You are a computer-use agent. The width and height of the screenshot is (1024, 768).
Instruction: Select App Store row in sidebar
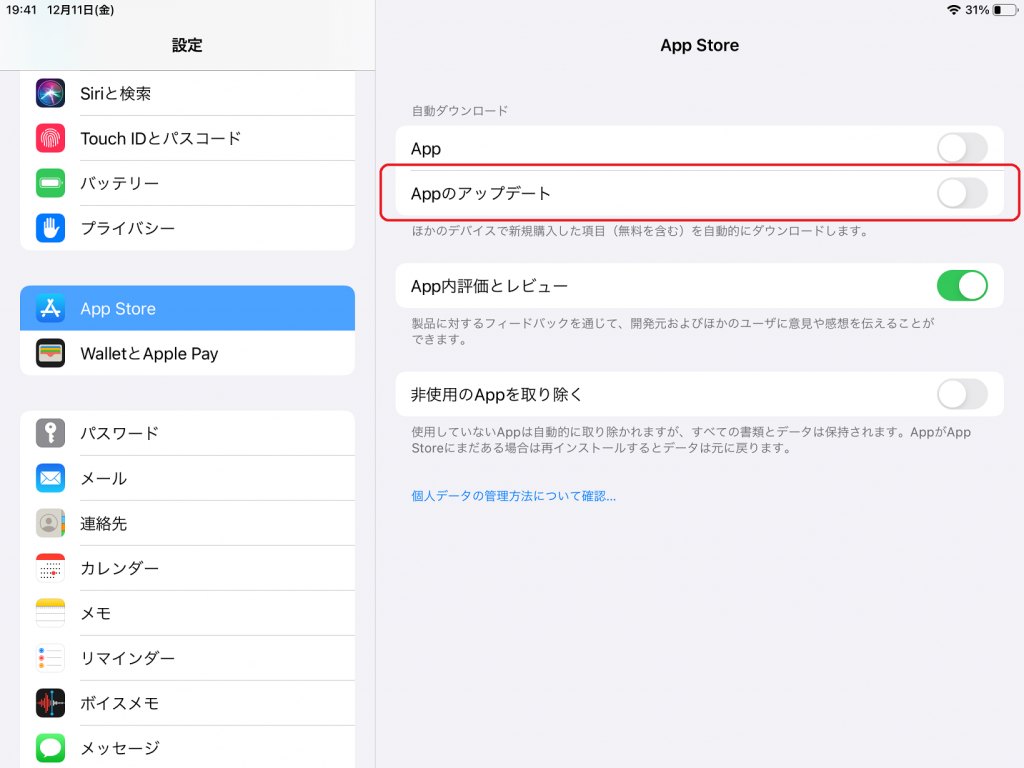(187, 308)
